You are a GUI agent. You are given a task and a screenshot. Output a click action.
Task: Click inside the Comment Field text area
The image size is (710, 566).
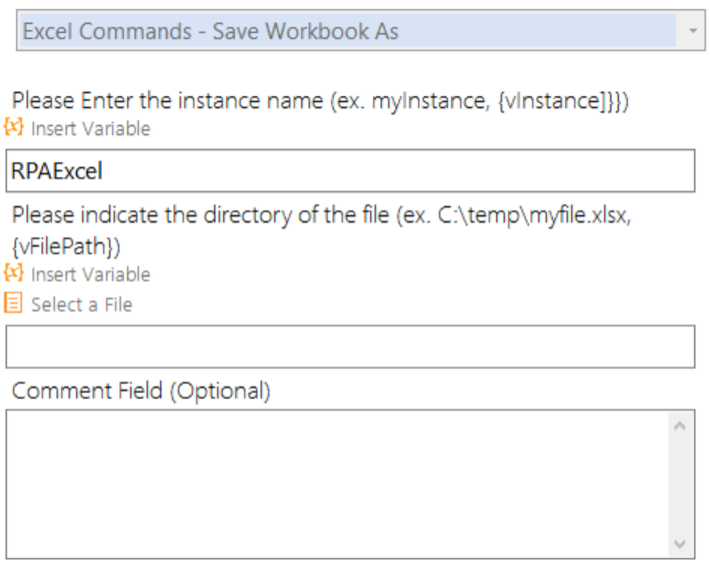337,484
